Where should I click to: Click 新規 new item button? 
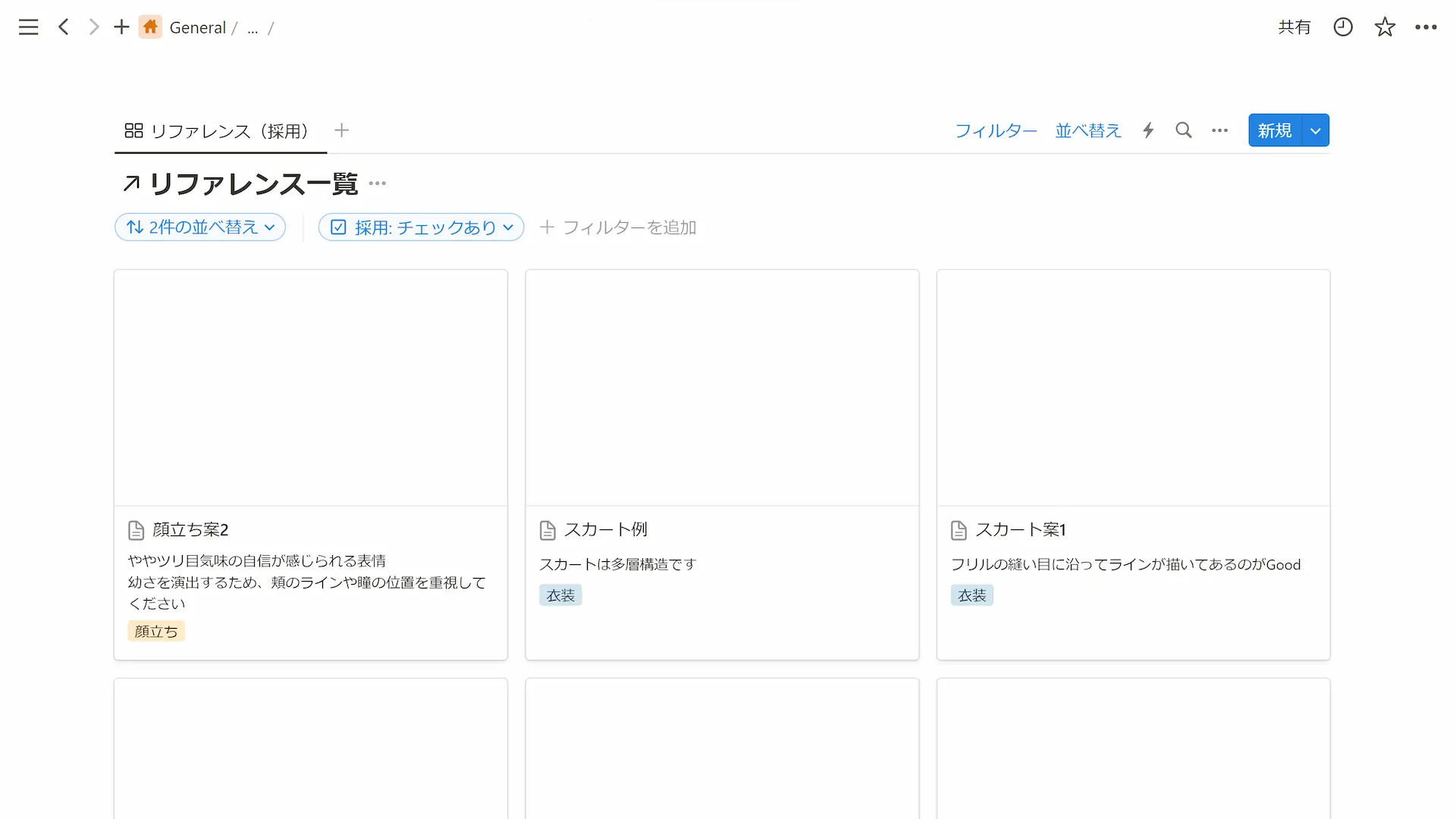1275,130
